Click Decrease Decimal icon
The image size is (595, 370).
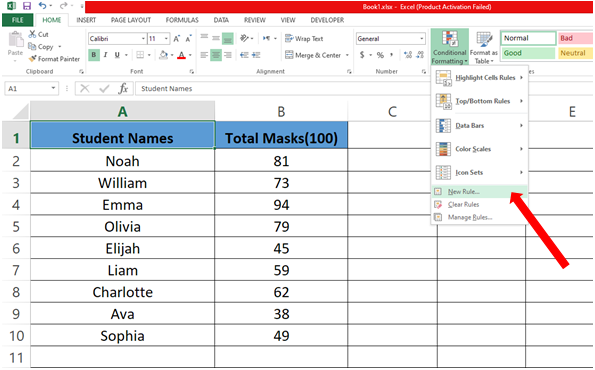pyautogui.click(x=420, y=55)
